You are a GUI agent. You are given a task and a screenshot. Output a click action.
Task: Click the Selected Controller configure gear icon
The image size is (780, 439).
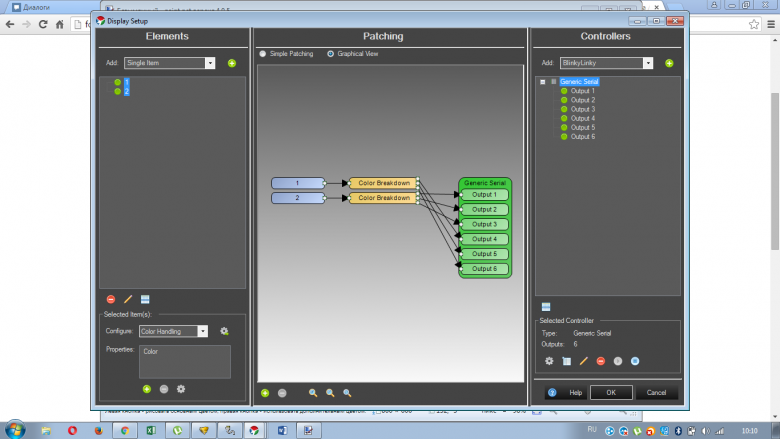pyautogui.click(x=548, y=360)
